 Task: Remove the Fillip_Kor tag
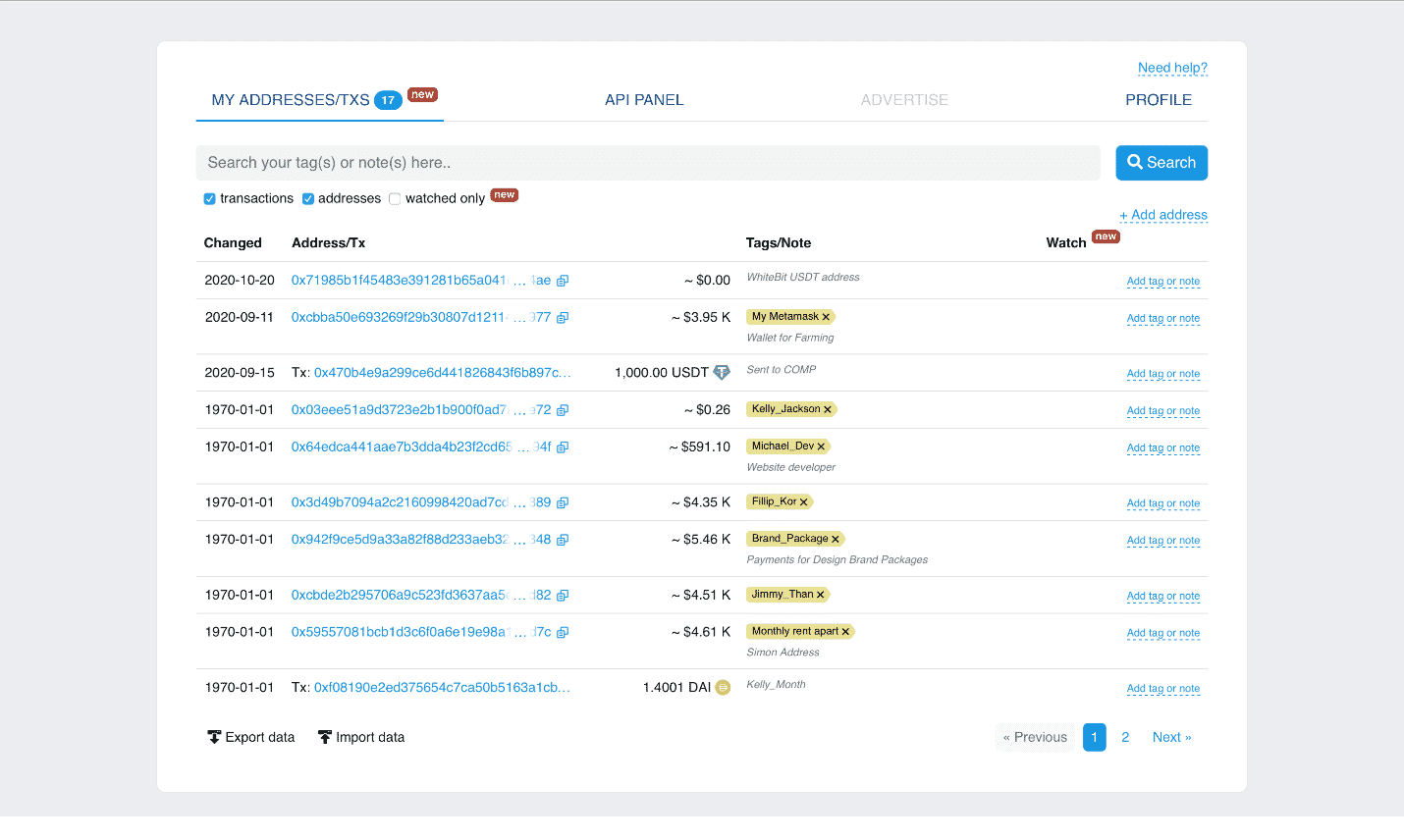click(x=803, y=502)
